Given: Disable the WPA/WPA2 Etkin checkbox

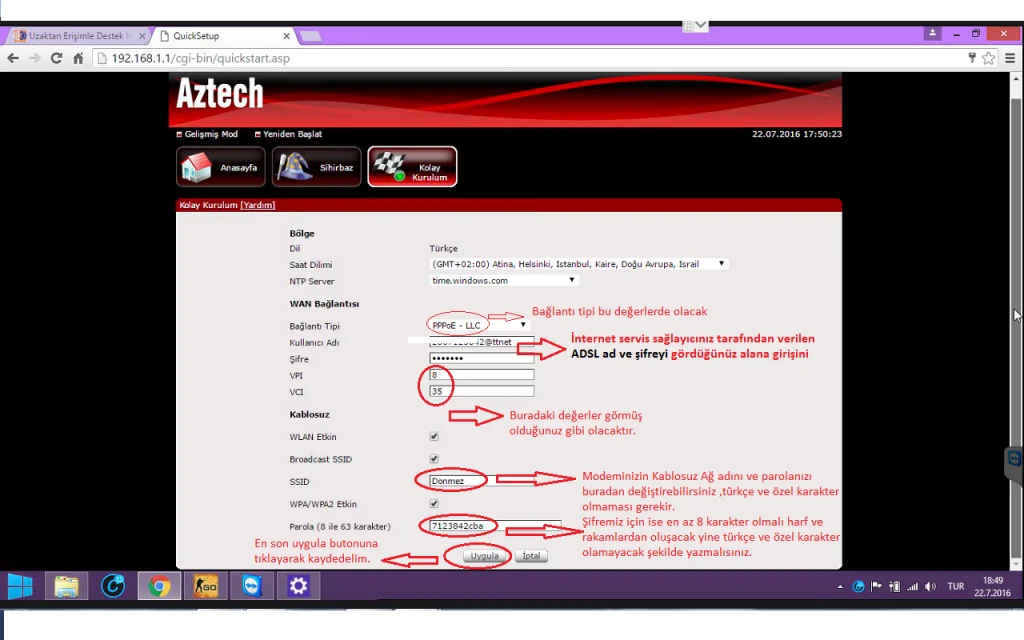Looking at the screenshot, I should click(x=434, y=504).
